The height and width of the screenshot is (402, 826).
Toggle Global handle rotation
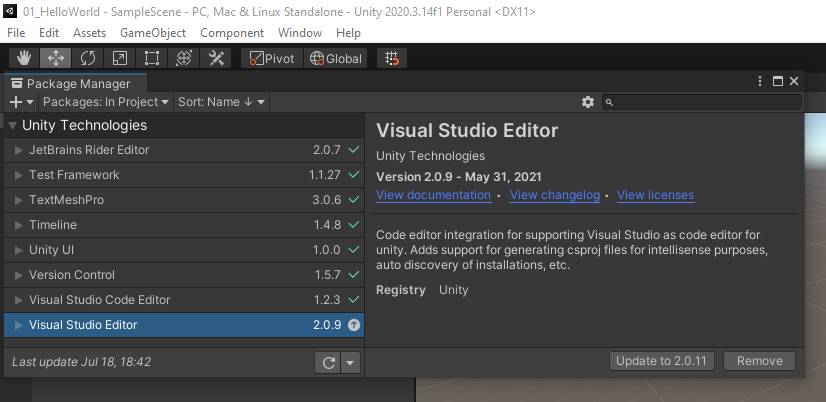pos(336,58)
